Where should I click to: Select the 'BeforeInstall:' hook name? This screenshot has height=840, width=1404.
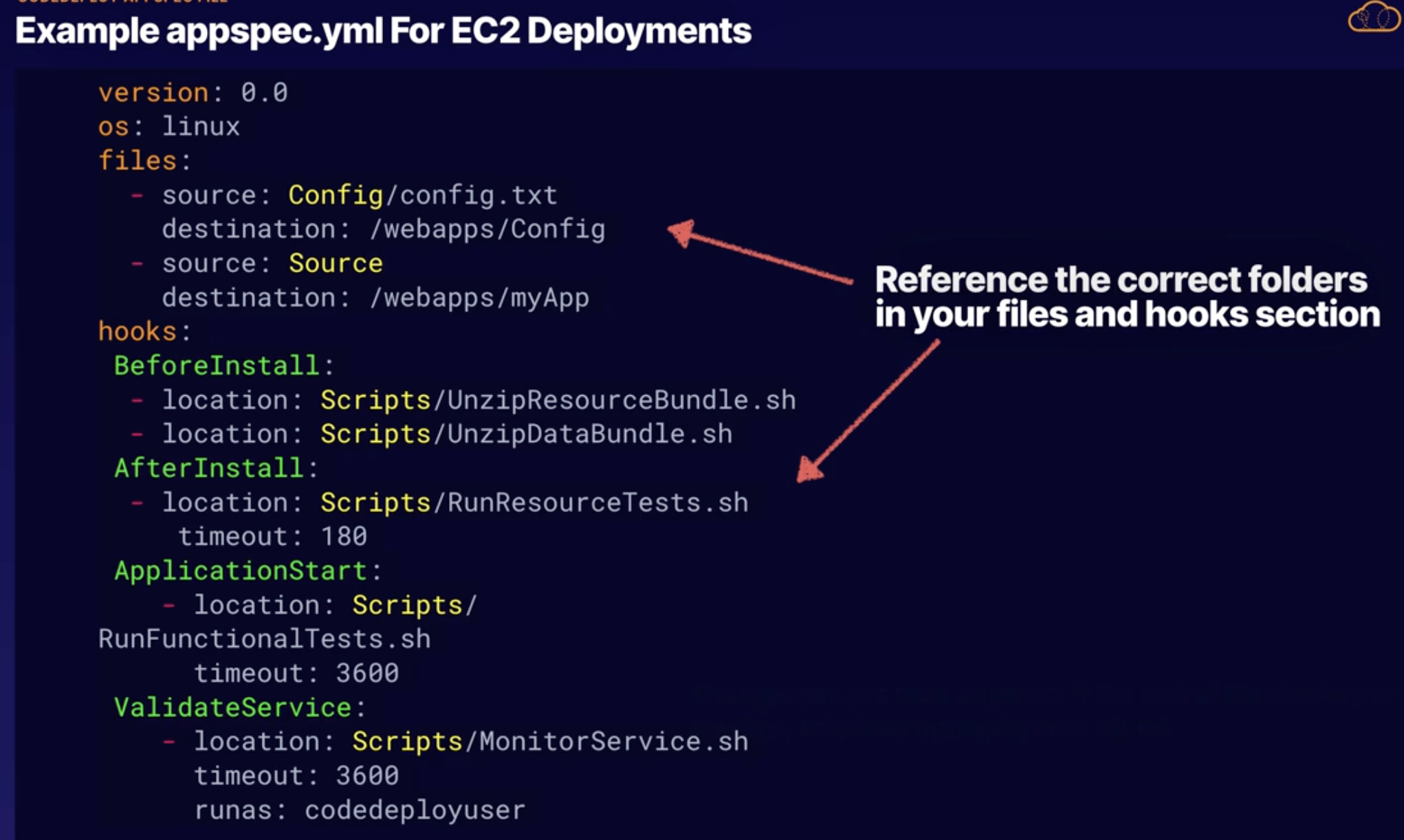(x=224, y=366)
